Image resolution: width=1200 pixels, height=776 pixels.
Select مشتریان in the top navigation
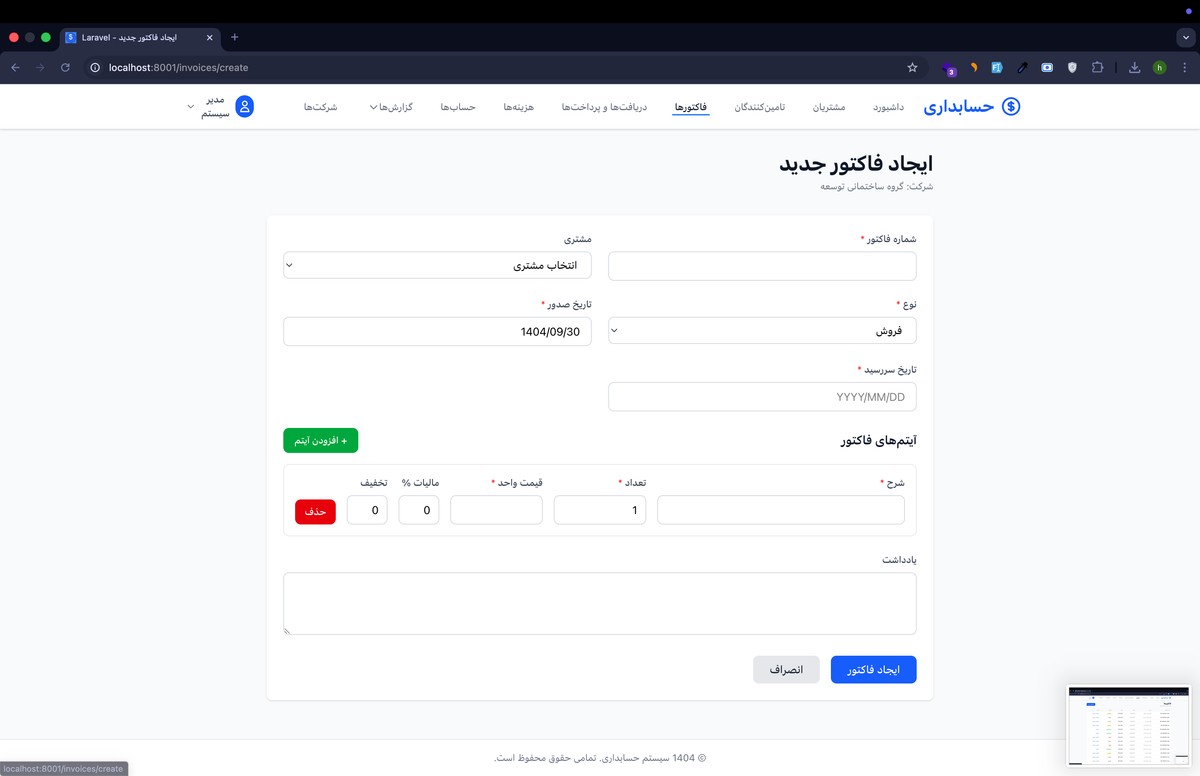(830, 106)
